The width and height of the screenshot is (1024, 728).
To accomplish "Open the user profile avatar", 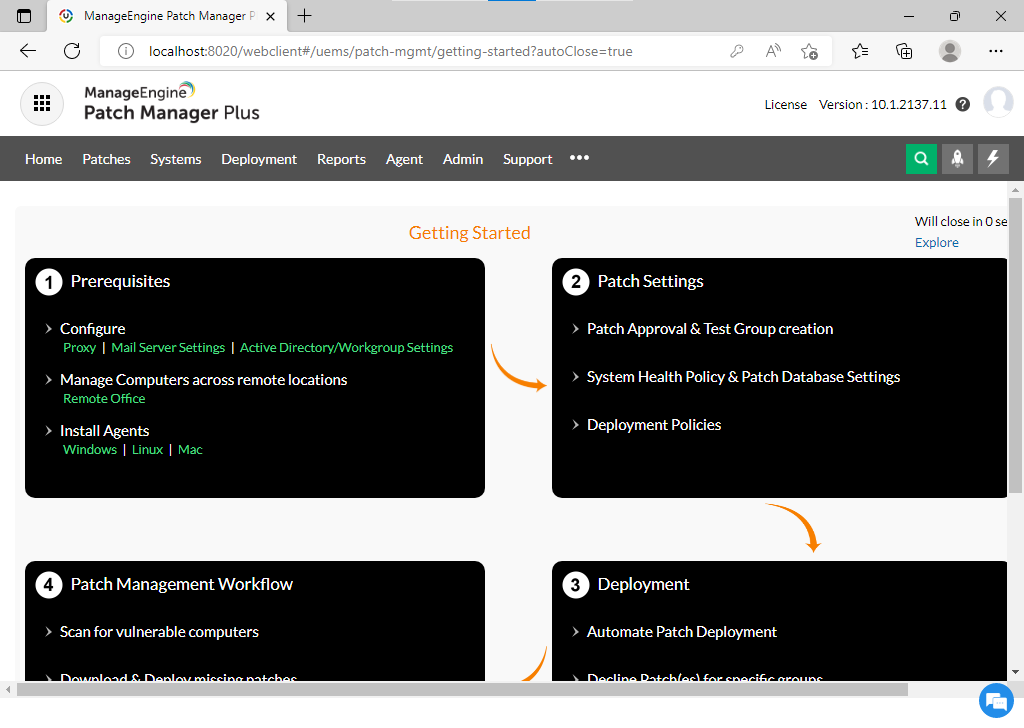I will [997, 103].
